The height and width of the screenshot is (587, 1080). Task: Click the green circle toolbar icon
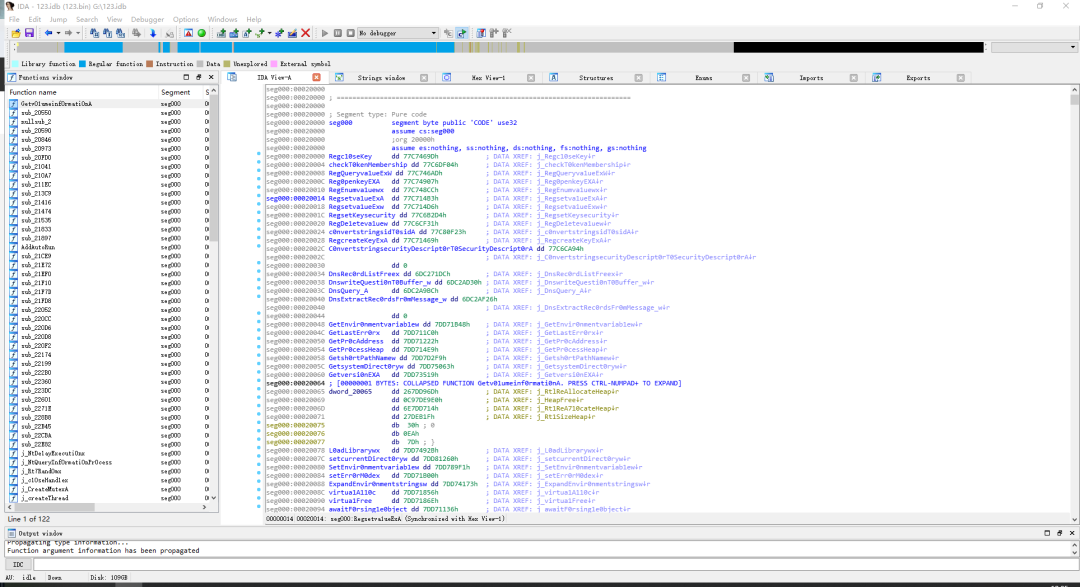point(202,33)
